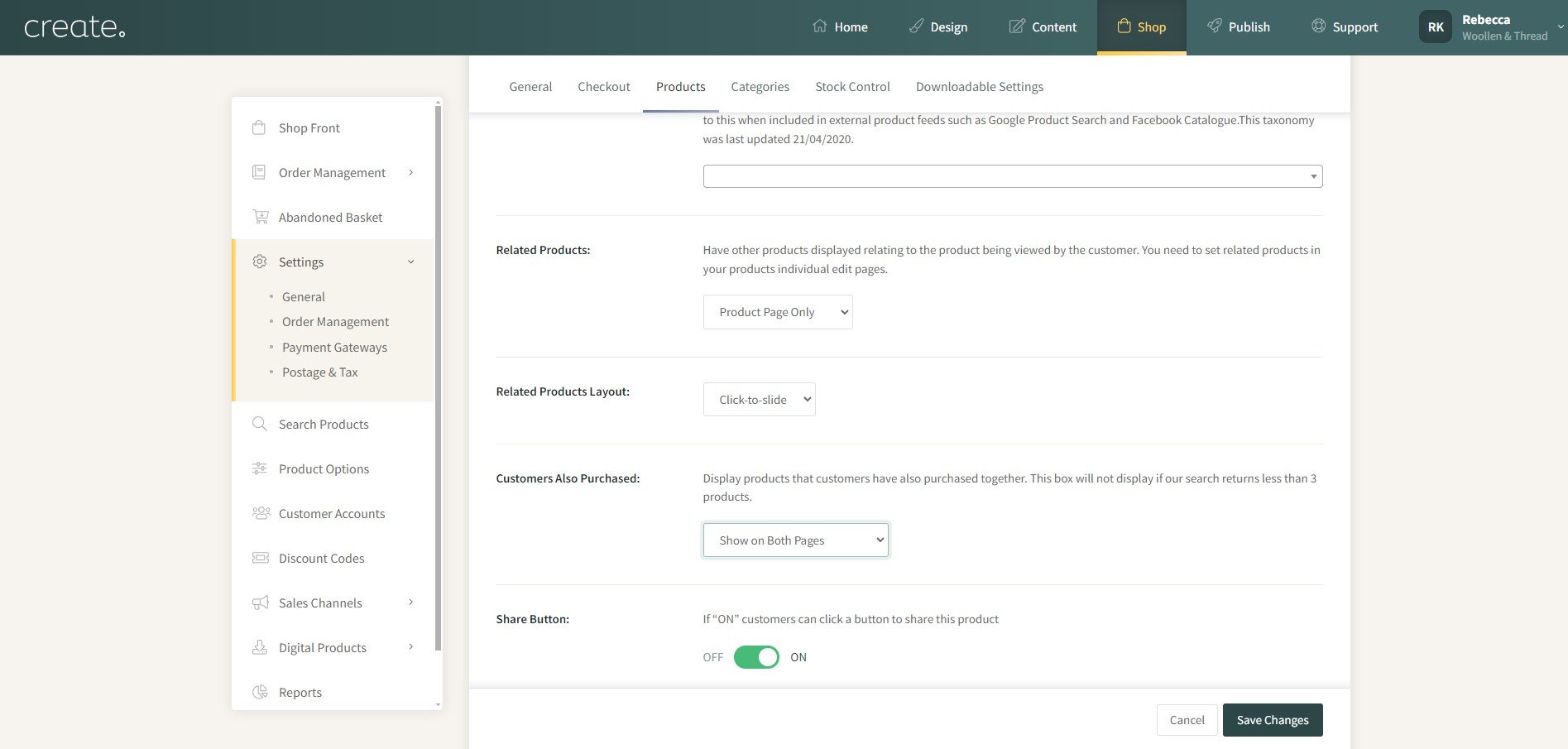Click the Save Changes button
The image size is (1568, 749).
point(1273,720)
